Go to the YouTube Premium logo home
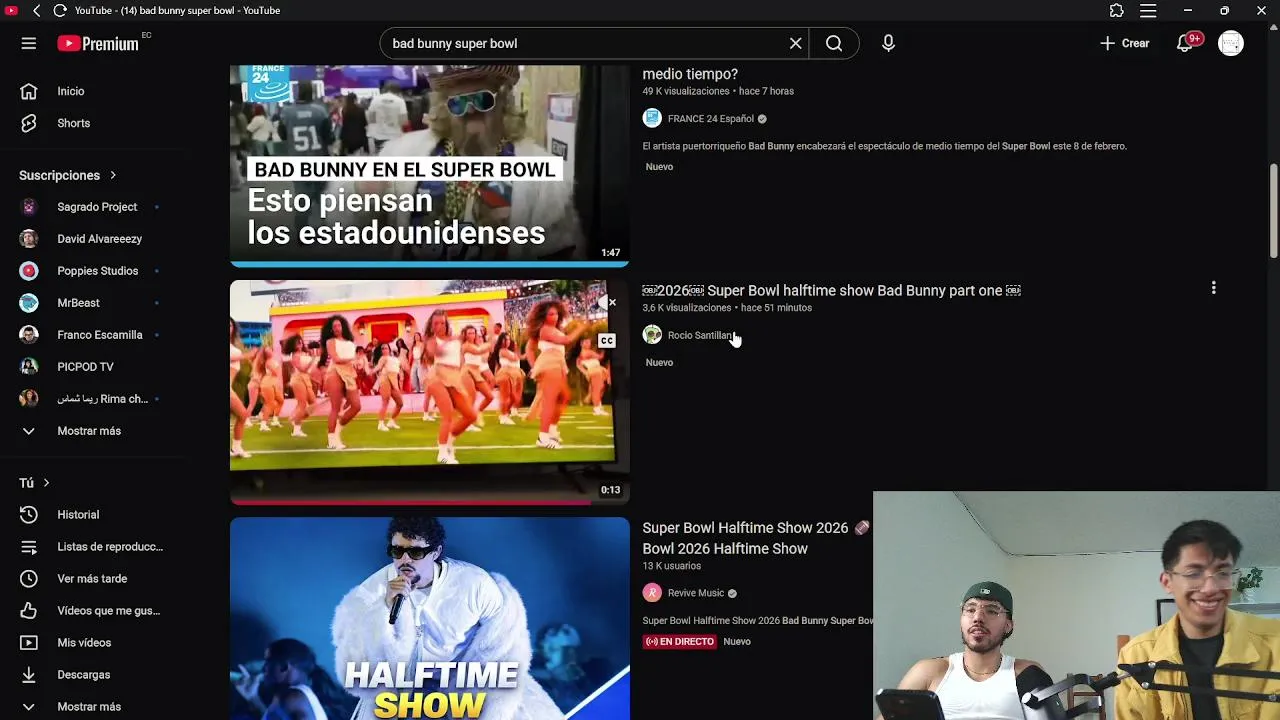 pyautogui.click(x=98, y=43)
